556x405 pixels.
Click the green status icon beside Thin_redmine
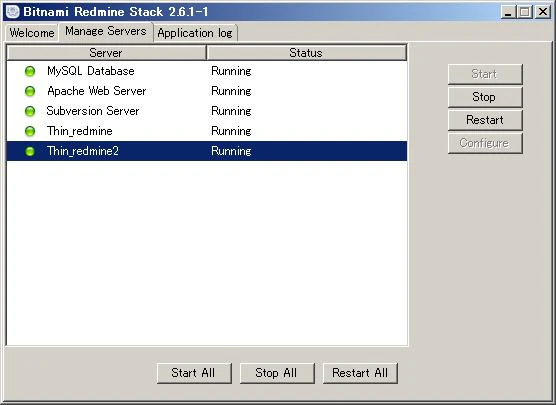(x=30, y=132)
